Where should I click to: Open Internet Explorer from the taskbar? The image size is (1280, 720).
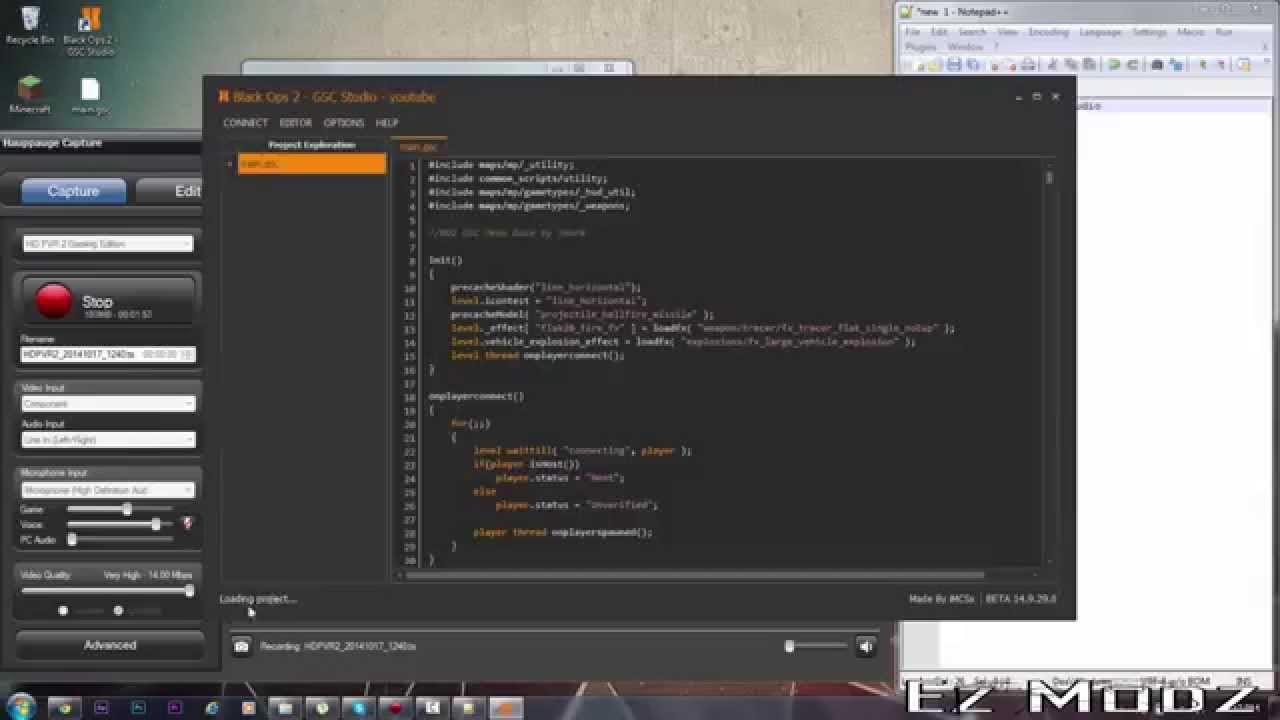tap(212, 707)
